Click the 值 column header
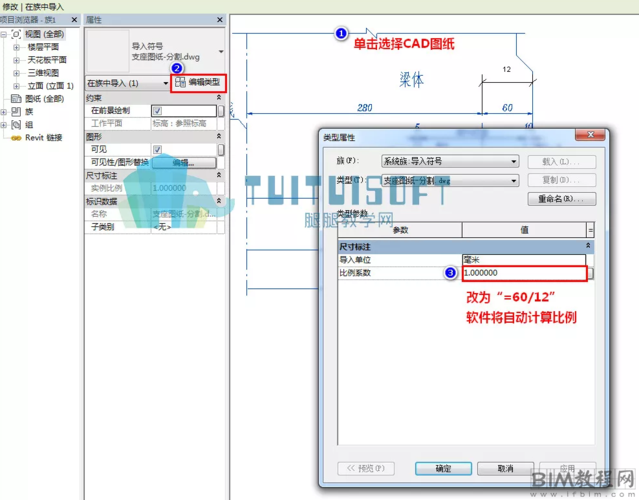This screenshot has height=500, width=639. [524, 230]
